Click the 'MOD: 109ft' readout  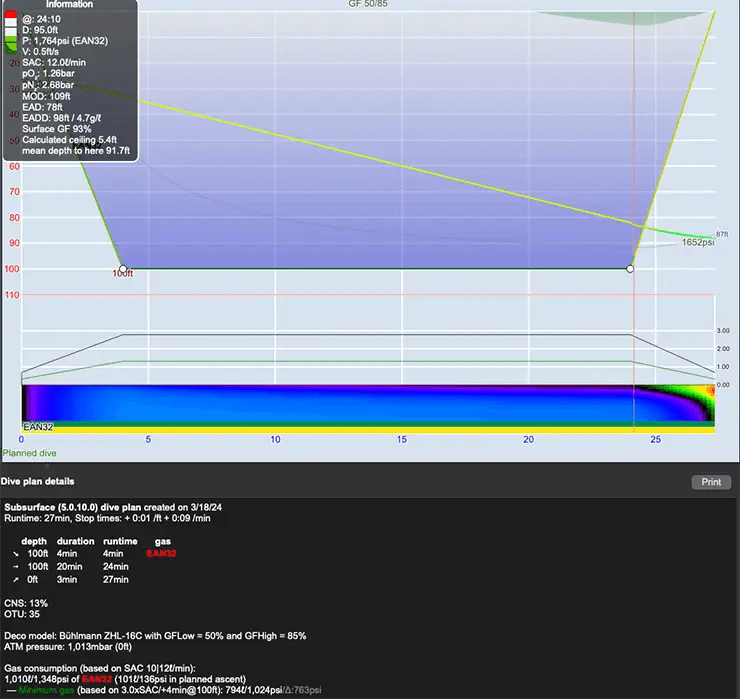pos(46,96)
